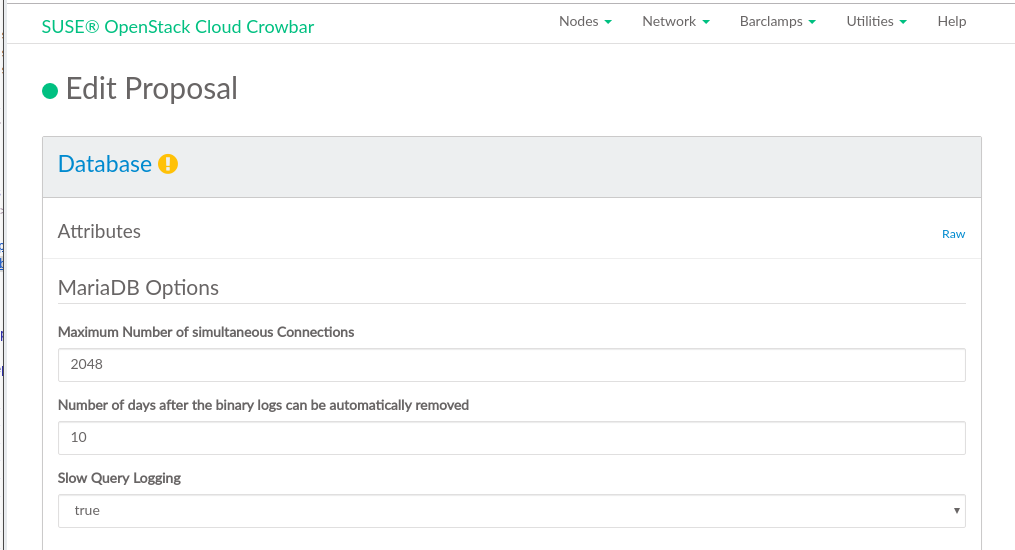Open the Barclamps dropdown

(x=777, y=21)
